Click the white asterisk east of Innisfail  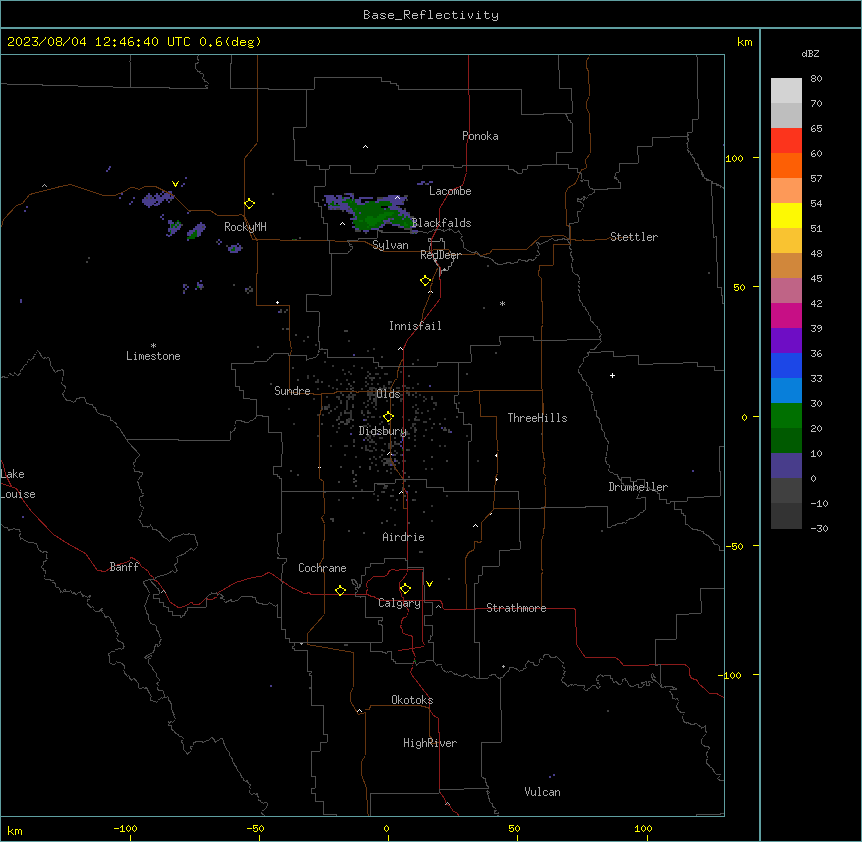click(502, 303)
